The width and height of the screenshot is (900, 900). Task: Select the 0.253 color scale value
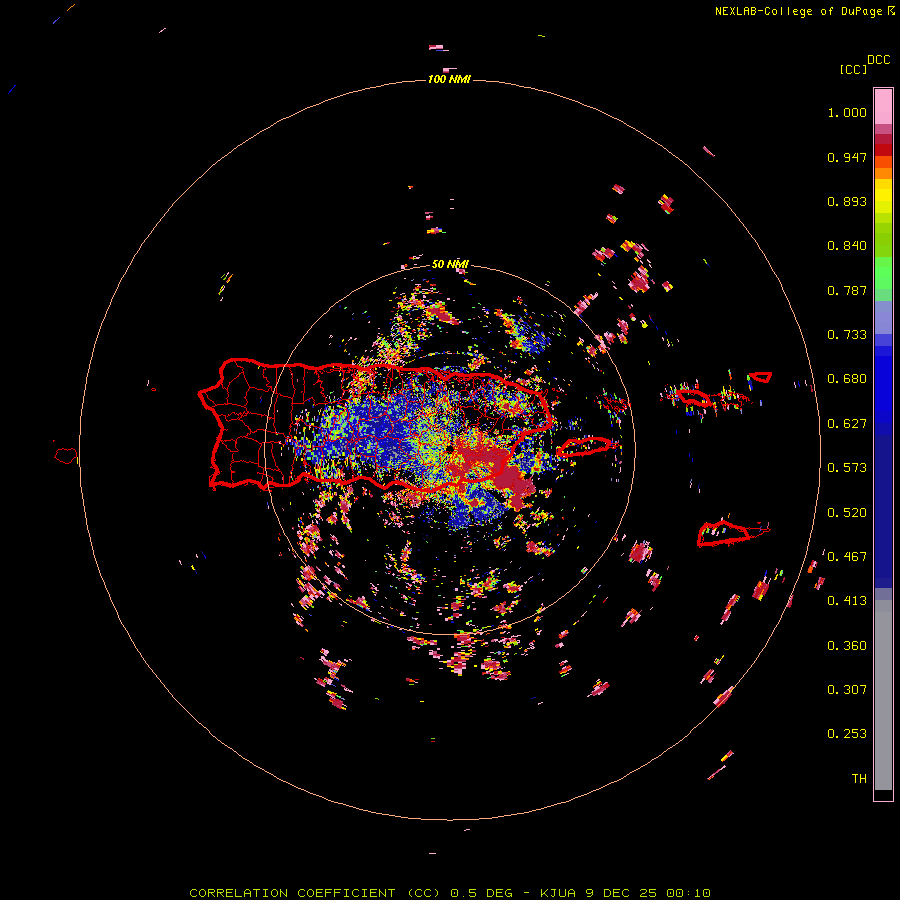847,734
